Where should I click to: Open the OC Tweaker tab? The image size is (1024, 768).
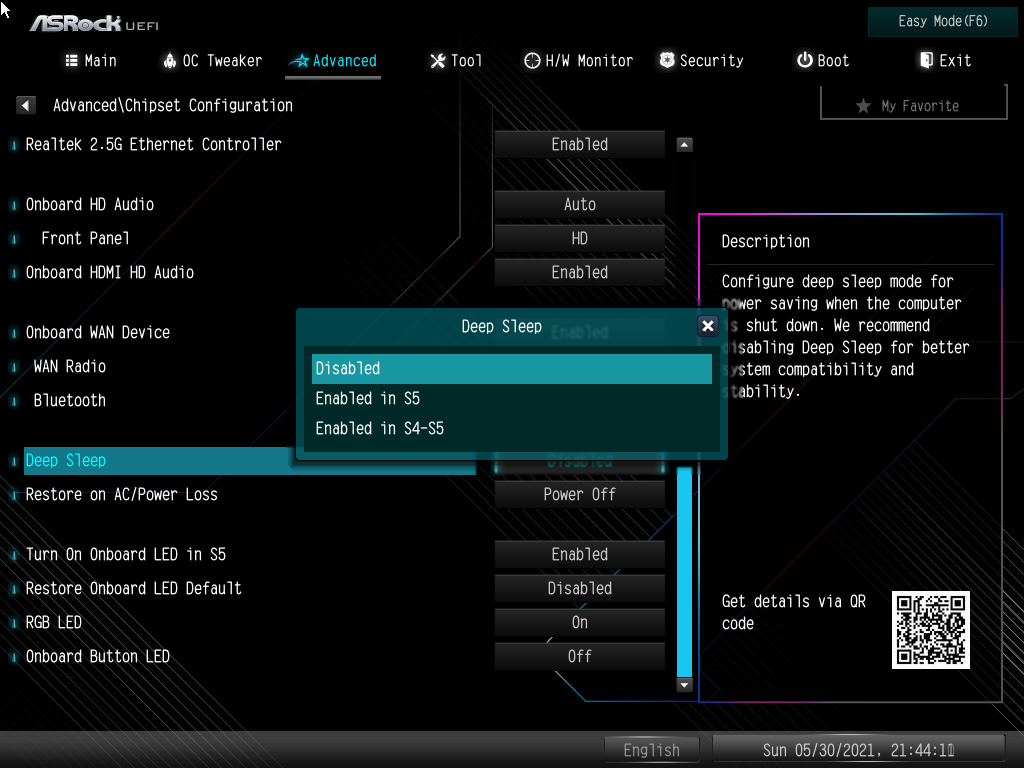213,61
